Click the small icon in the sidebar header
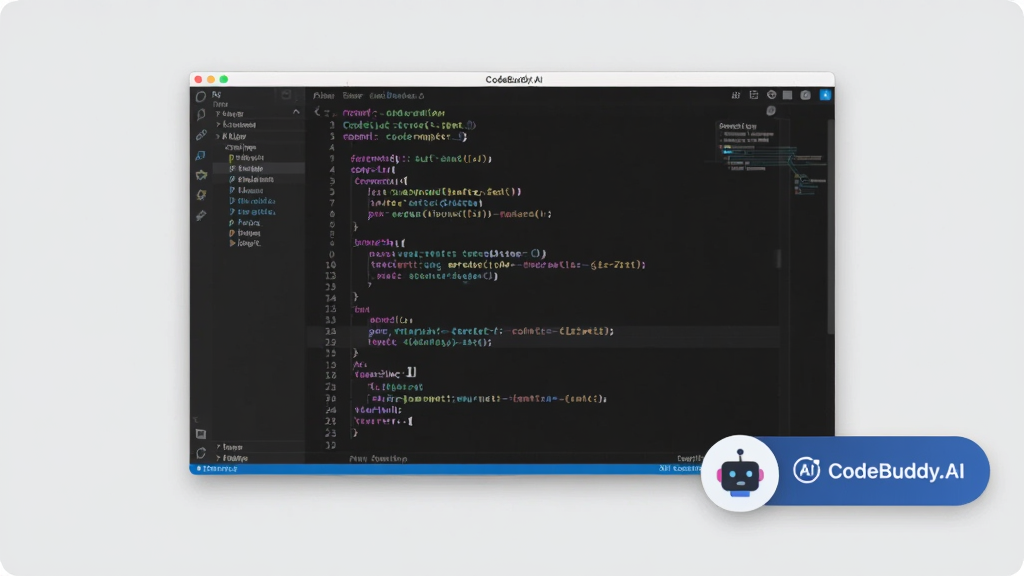 (286, 95)
